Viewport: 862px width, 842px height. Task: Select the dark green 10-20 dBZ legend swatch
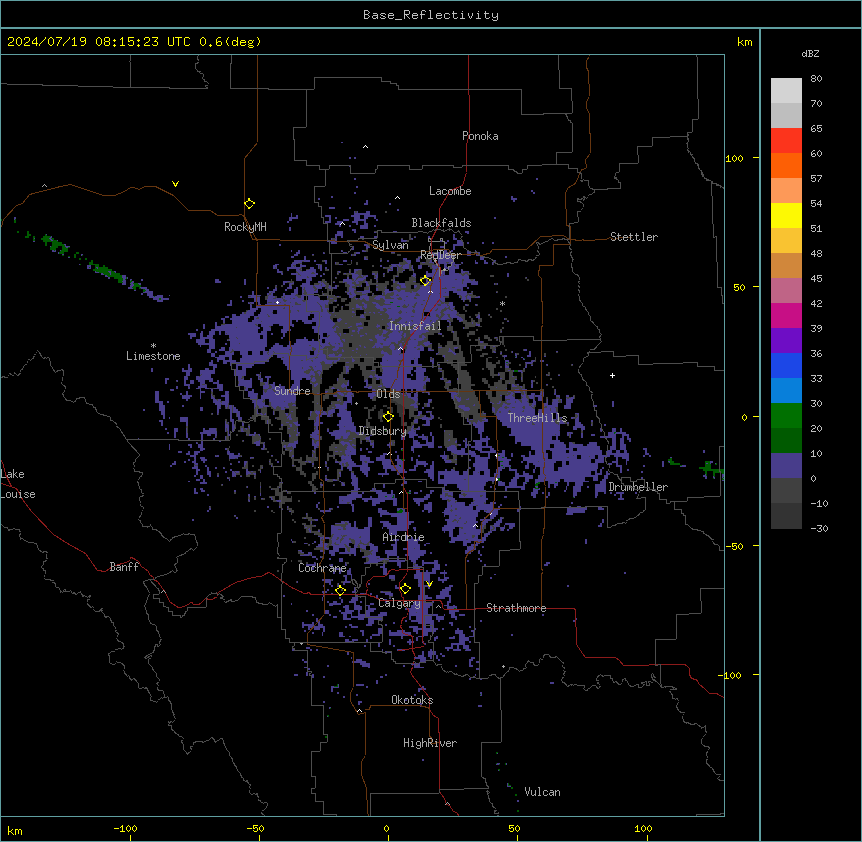[x=786, y=441]
